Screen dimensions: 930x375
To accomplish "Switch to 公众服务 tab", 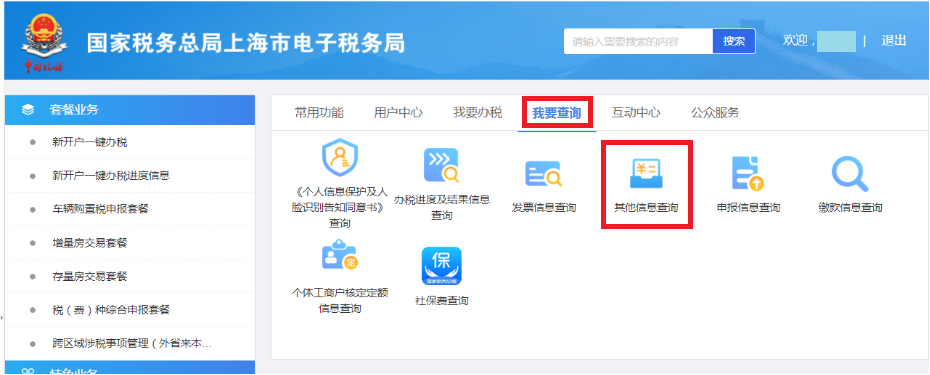I will click(715, 113).
